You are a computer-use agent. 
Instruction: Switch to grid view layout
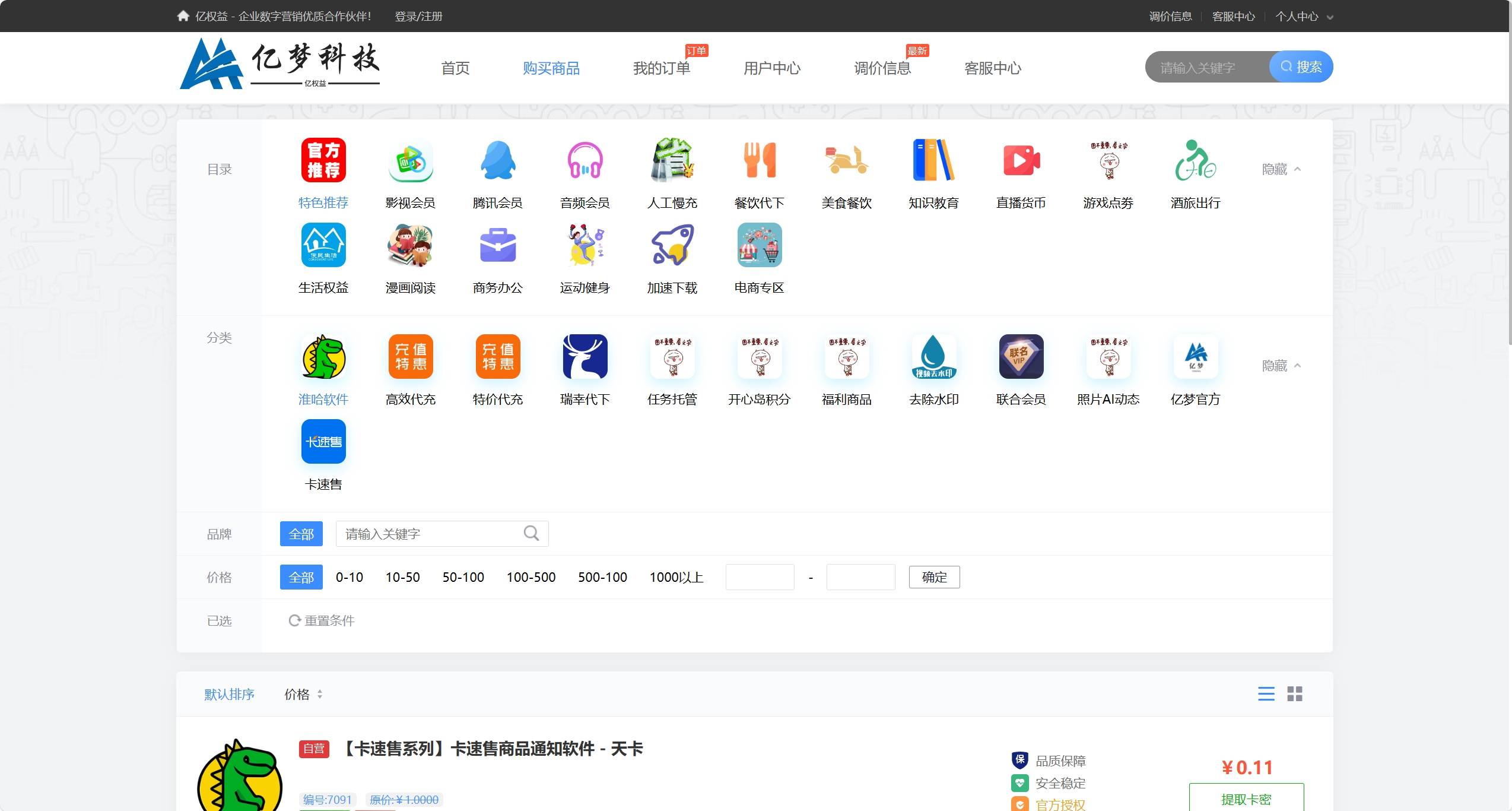(x=1294, y=694)
